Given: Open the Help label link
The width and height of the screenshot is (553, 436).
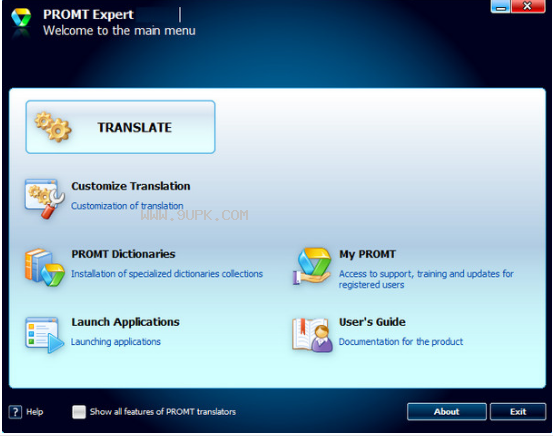Looking at the screenshot, I should [x=35, y=412].
